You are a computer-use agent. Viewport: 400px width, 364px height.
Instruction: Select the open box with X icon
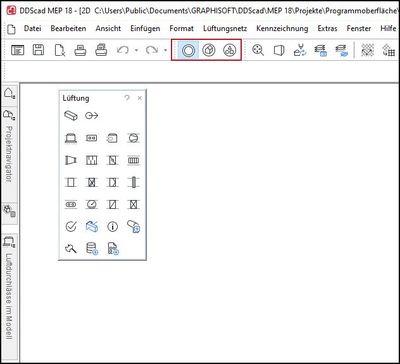pyautogui.click(x=133, y=205)
